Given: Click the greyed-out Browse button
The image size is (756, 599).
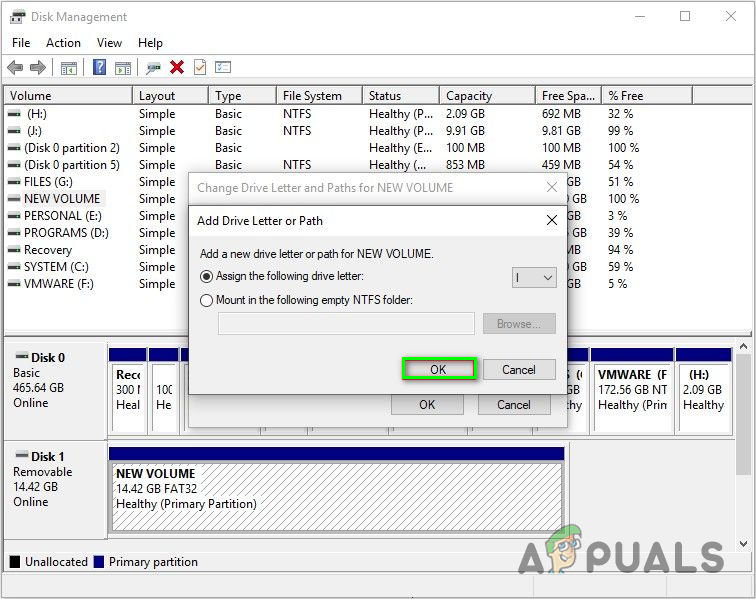Looking at the screenshot, I should point(519,324).
